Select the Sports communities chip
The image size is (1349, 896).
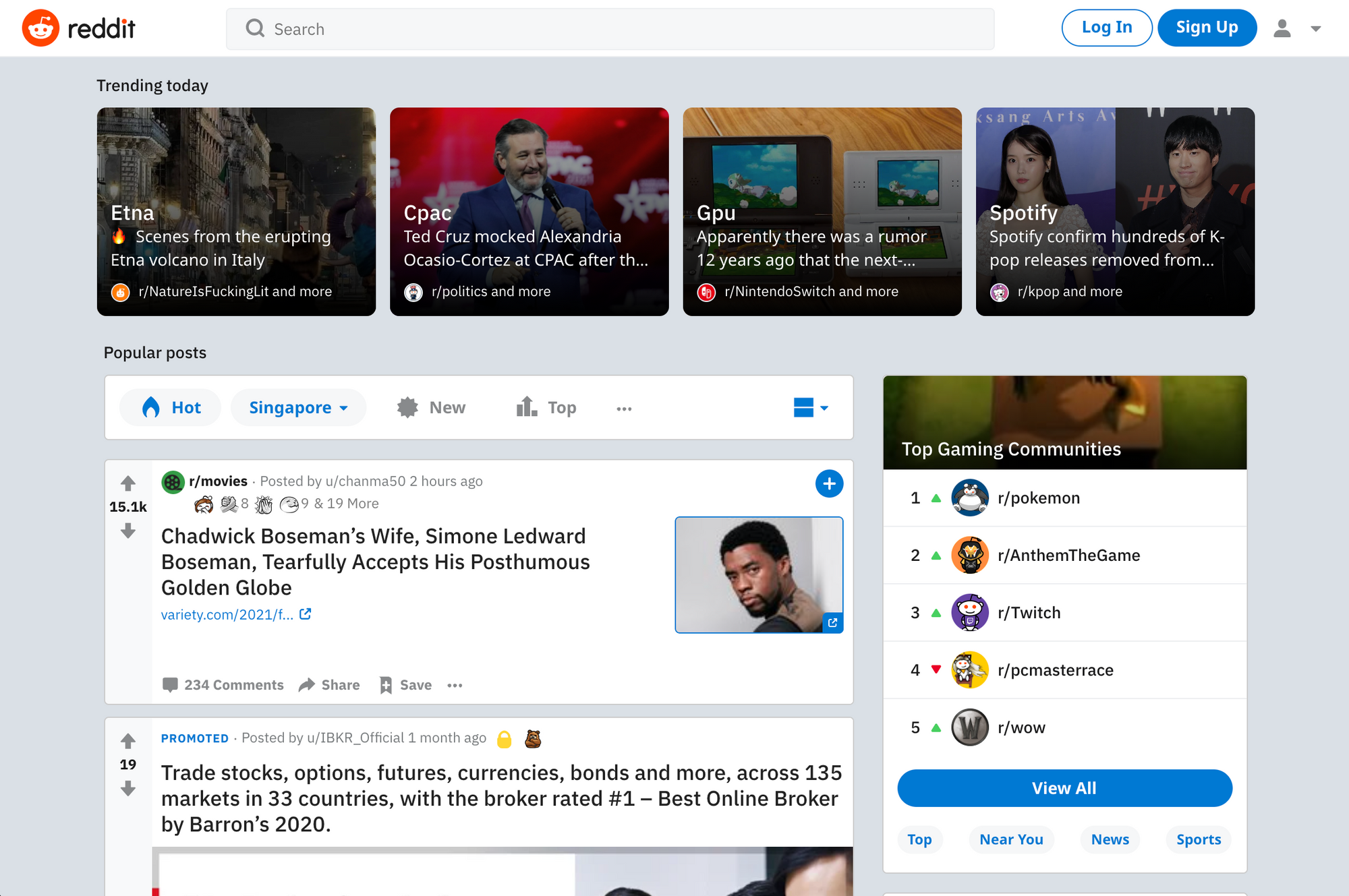click(1199, 839)
